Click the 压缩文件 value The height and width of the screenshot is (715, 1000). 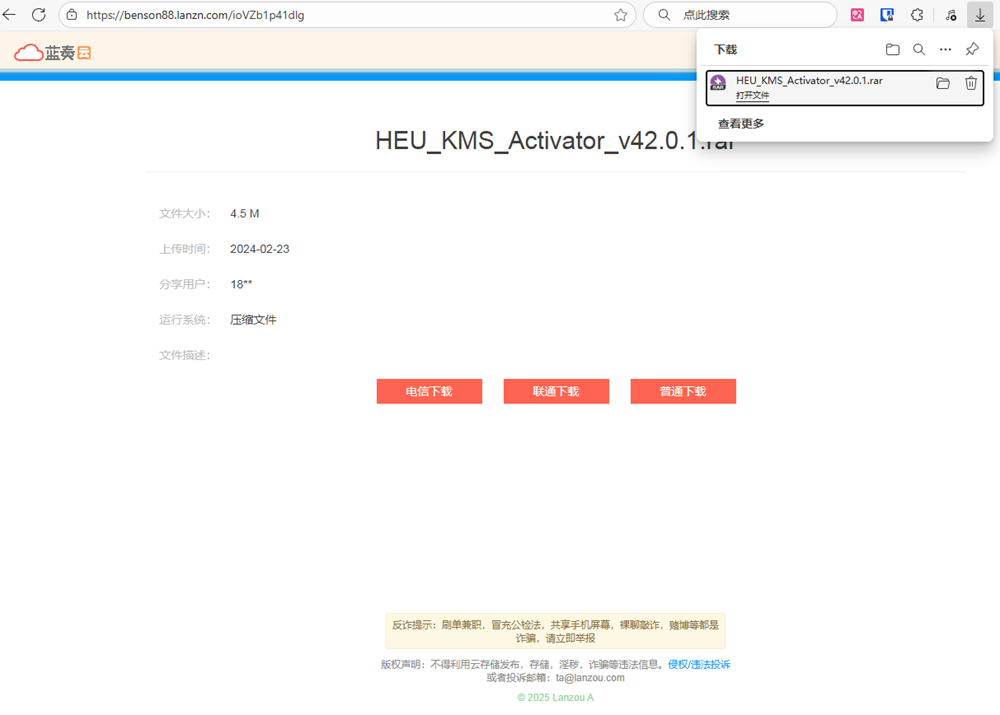pyautogui.click(x=253, y=320)
